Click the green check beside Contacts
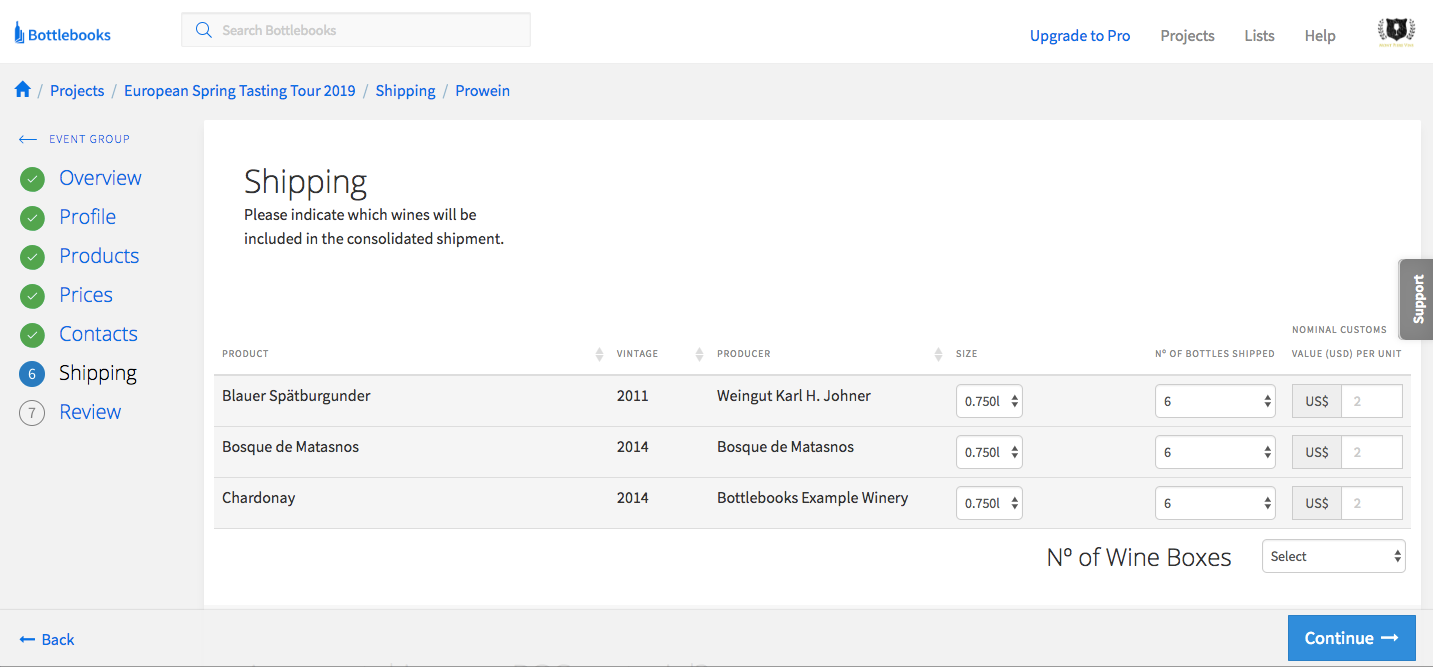 pyautogui.click(x=32, y=335)
